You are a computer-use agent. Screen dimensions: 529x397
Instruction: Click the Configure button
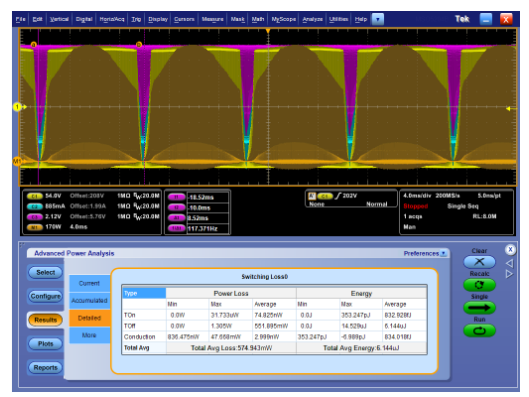coord(46,296)
